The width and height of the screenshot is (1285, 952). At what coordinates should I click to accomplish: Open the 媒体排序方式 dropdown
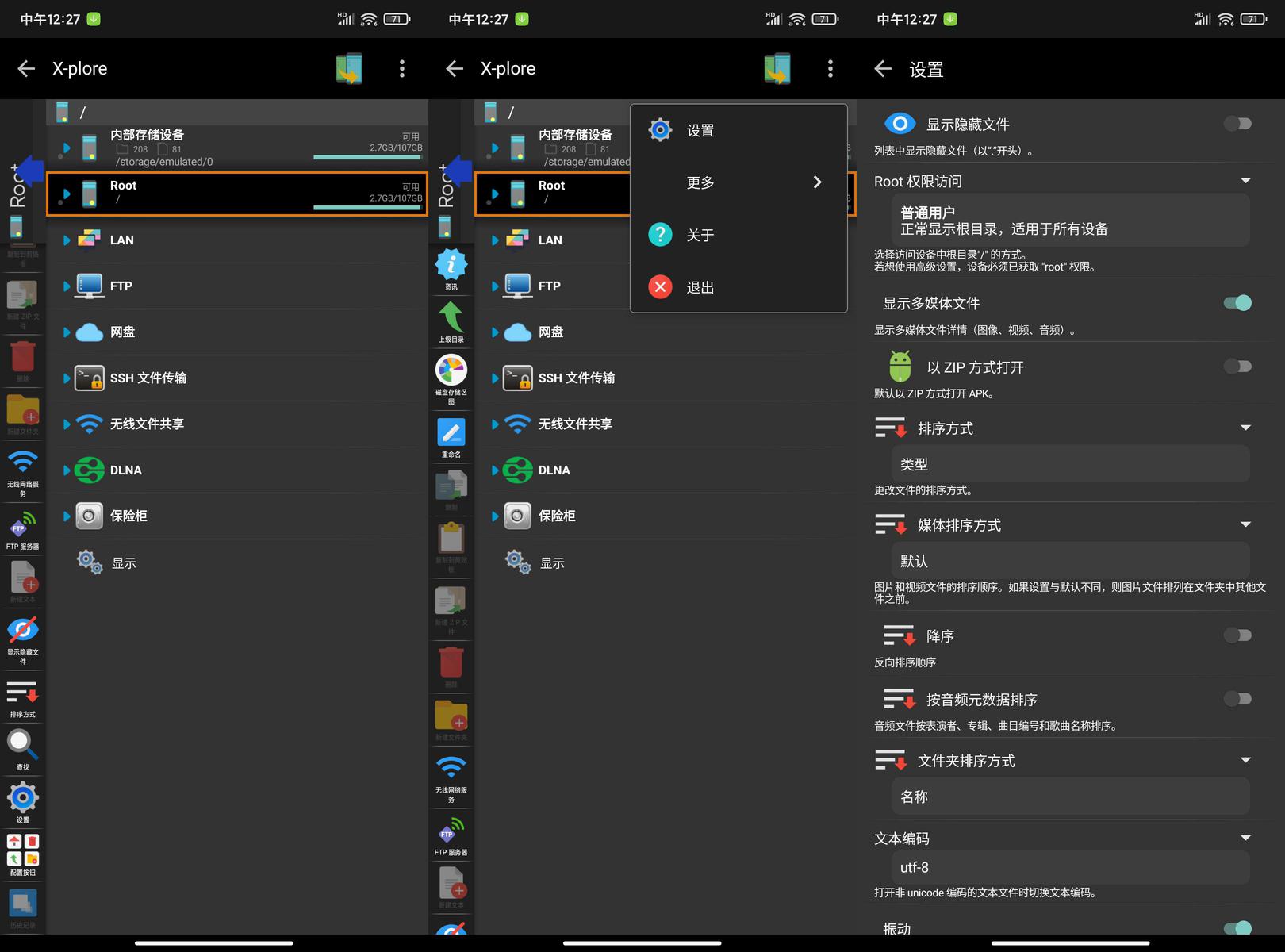[1245, 524]
